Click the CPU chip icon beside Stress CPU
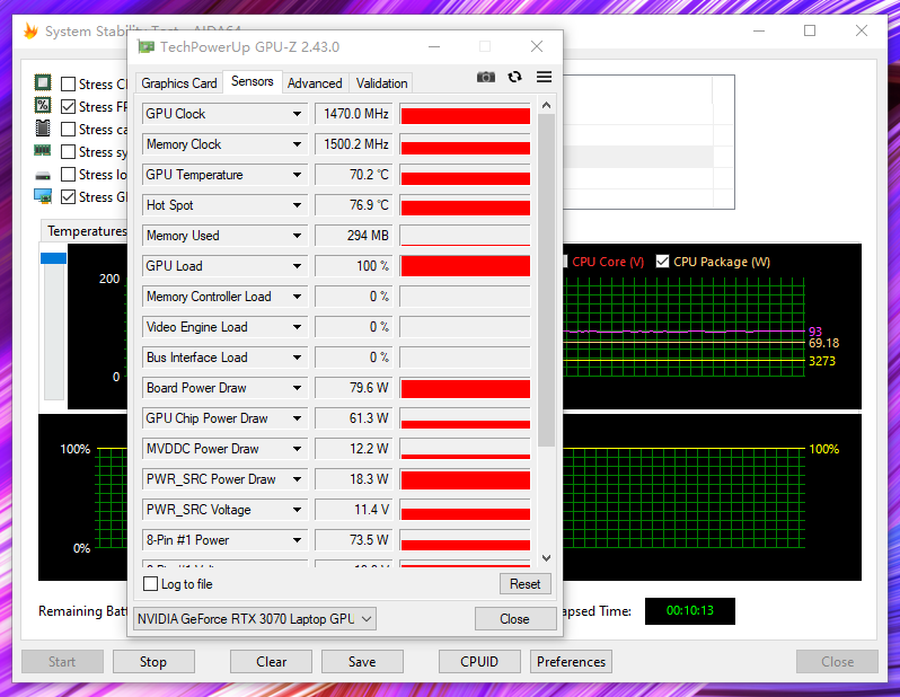The image size is (900, 697). [43, 83]
